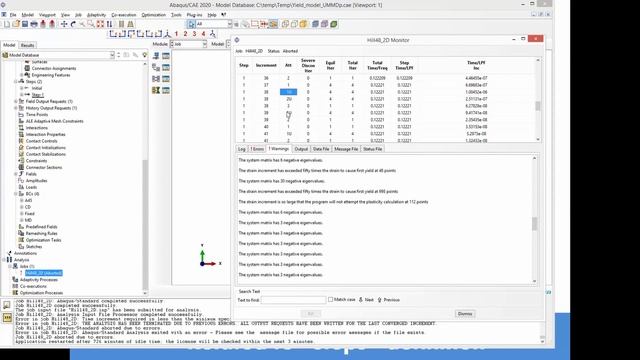Click the Previous search button
The image size is (640, 360).
click(389, 300)
